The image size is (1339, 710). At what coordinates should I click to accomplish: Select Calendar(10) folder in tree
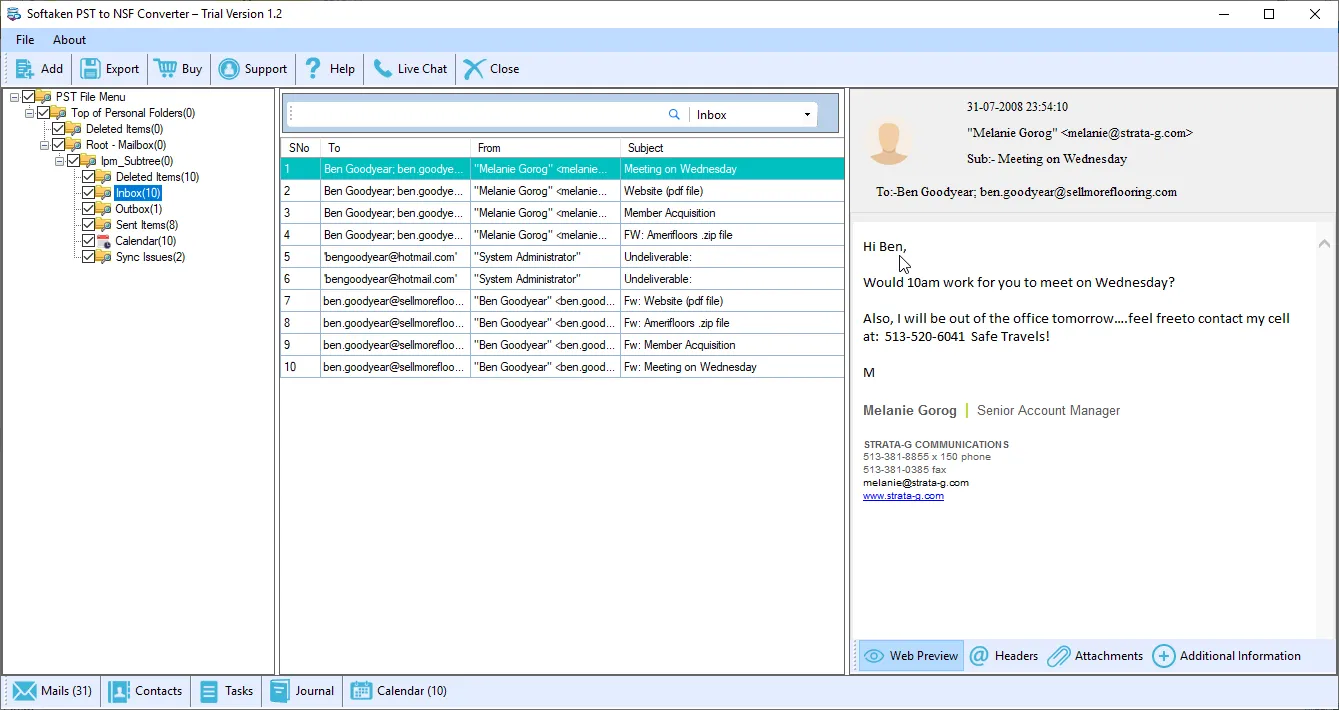pos(146,241)
